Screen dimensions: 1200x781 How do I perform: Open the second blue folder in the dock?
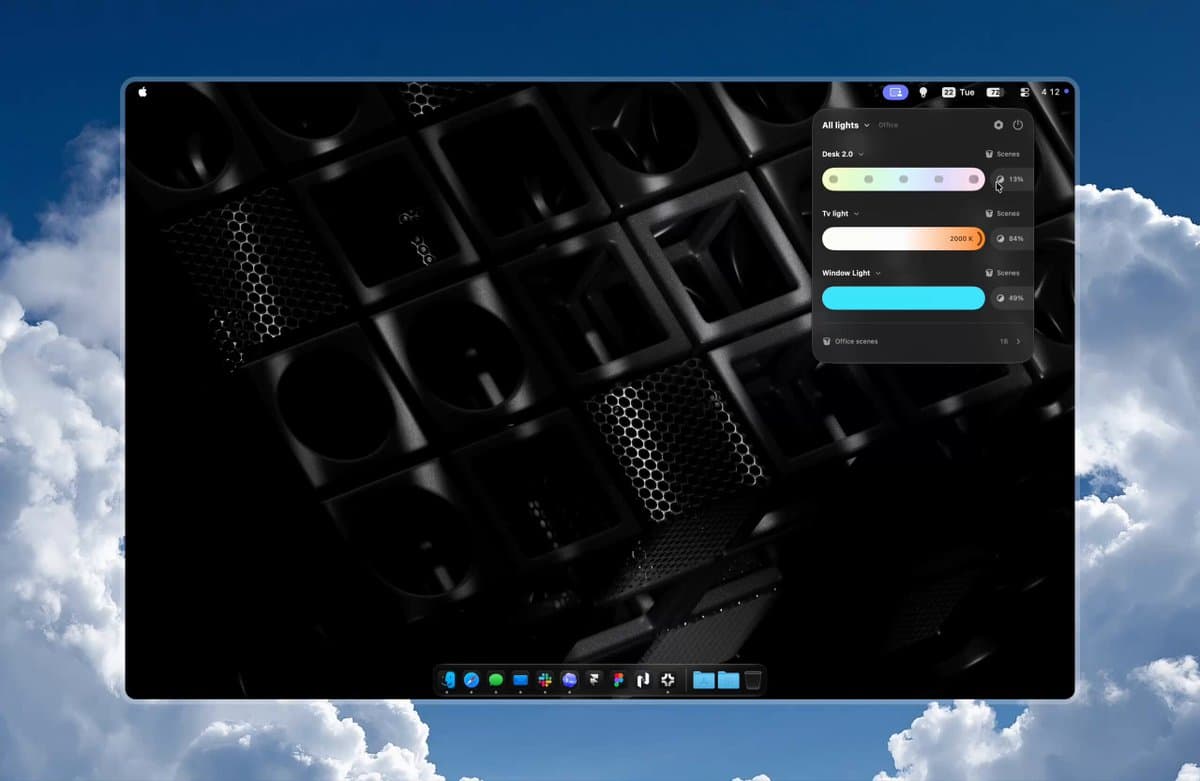tap(728, 680)
